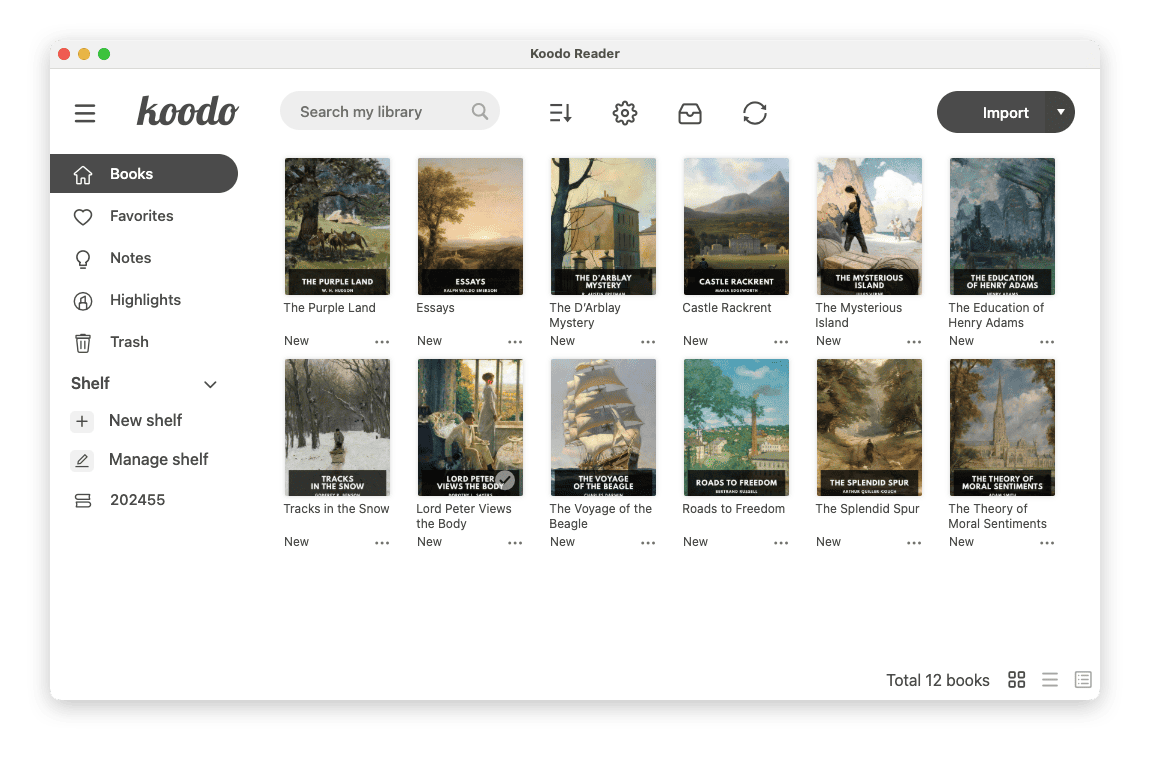Open The Voyage of the Beagle cover
The image size is (1150, 760).
(603, 427)
